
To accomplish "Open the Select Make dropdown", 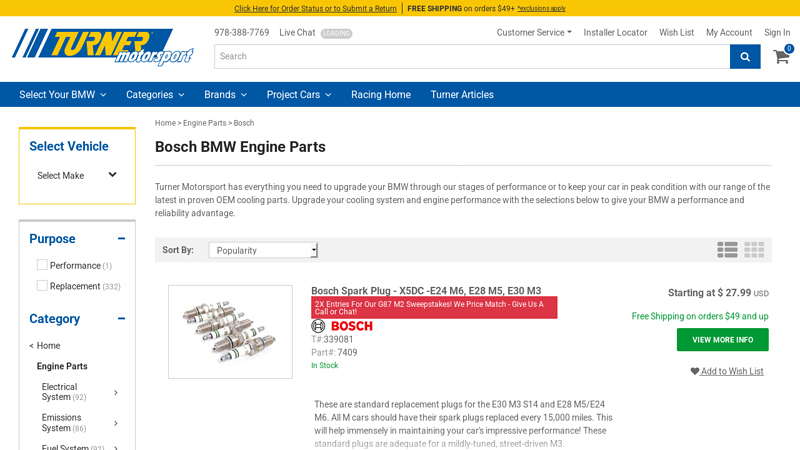I will (77, 175).
